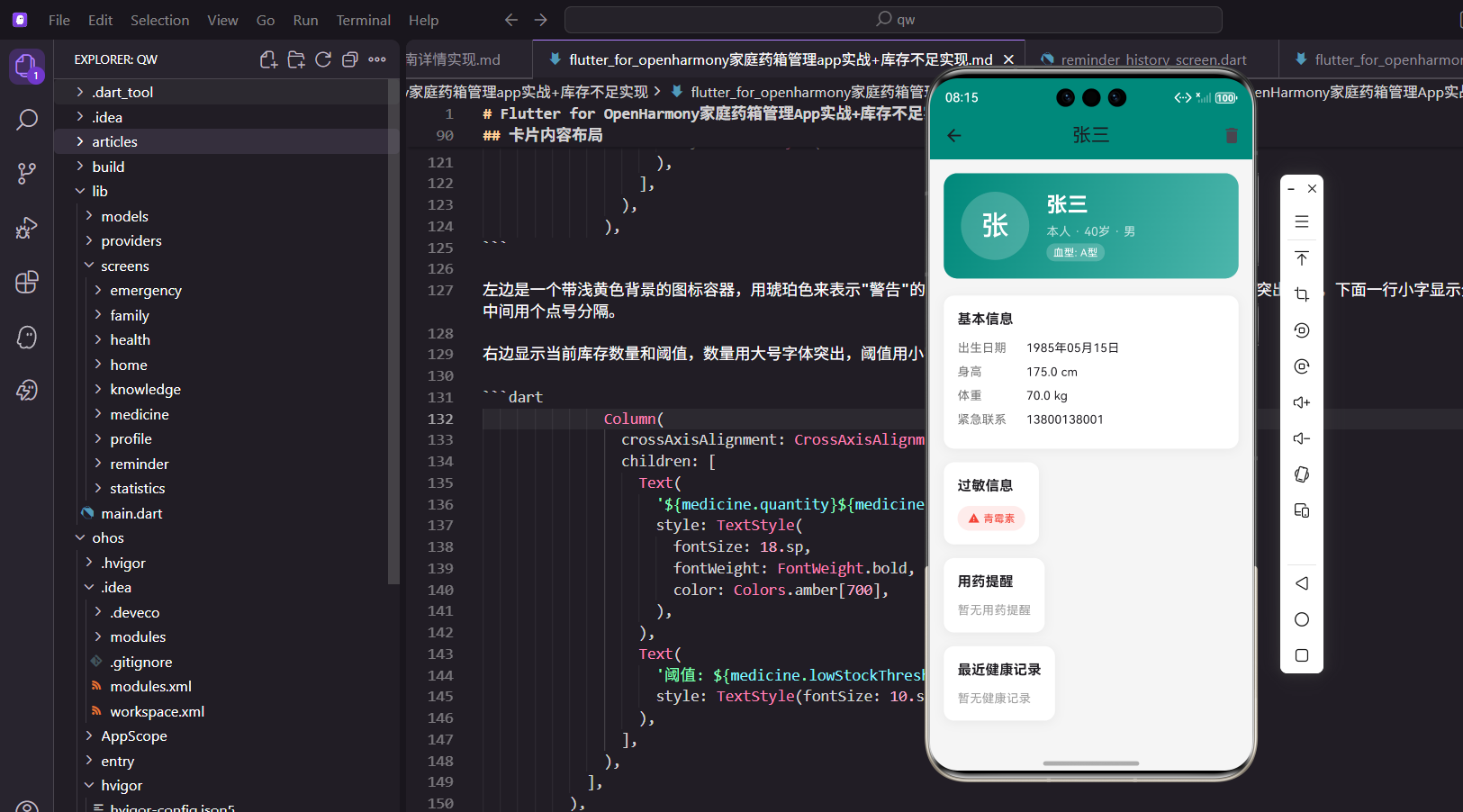Open the Search view in the activity bar
The image size is (1463, 812).
[x=27, y=119]
